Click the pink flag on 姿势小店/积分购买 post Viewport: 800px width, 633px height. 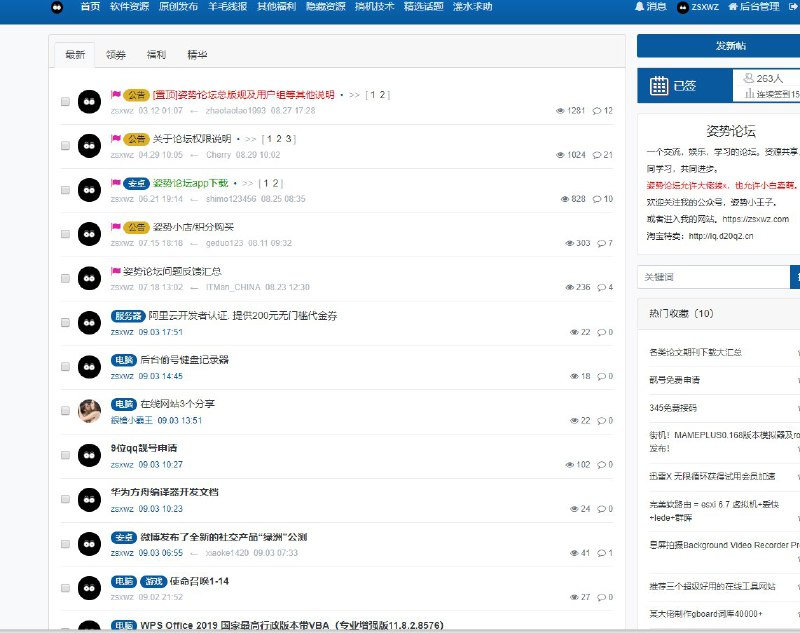116,226
